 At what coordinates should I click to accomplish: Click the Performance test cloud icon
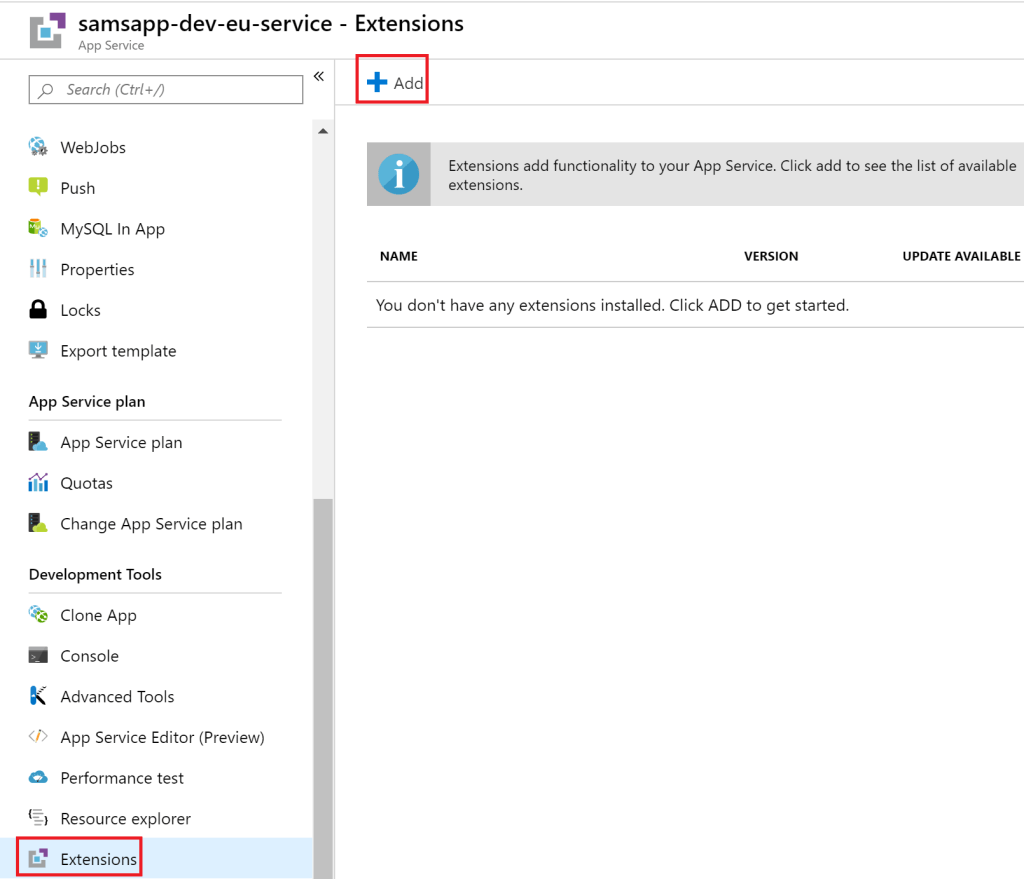coord(39,778)
